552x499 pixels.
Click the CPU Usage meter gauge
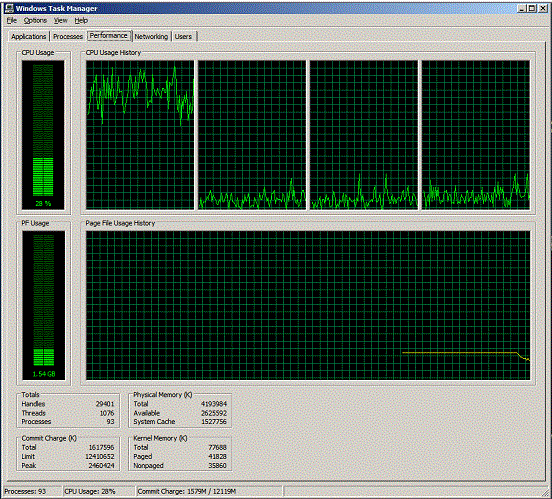[43, 135]
